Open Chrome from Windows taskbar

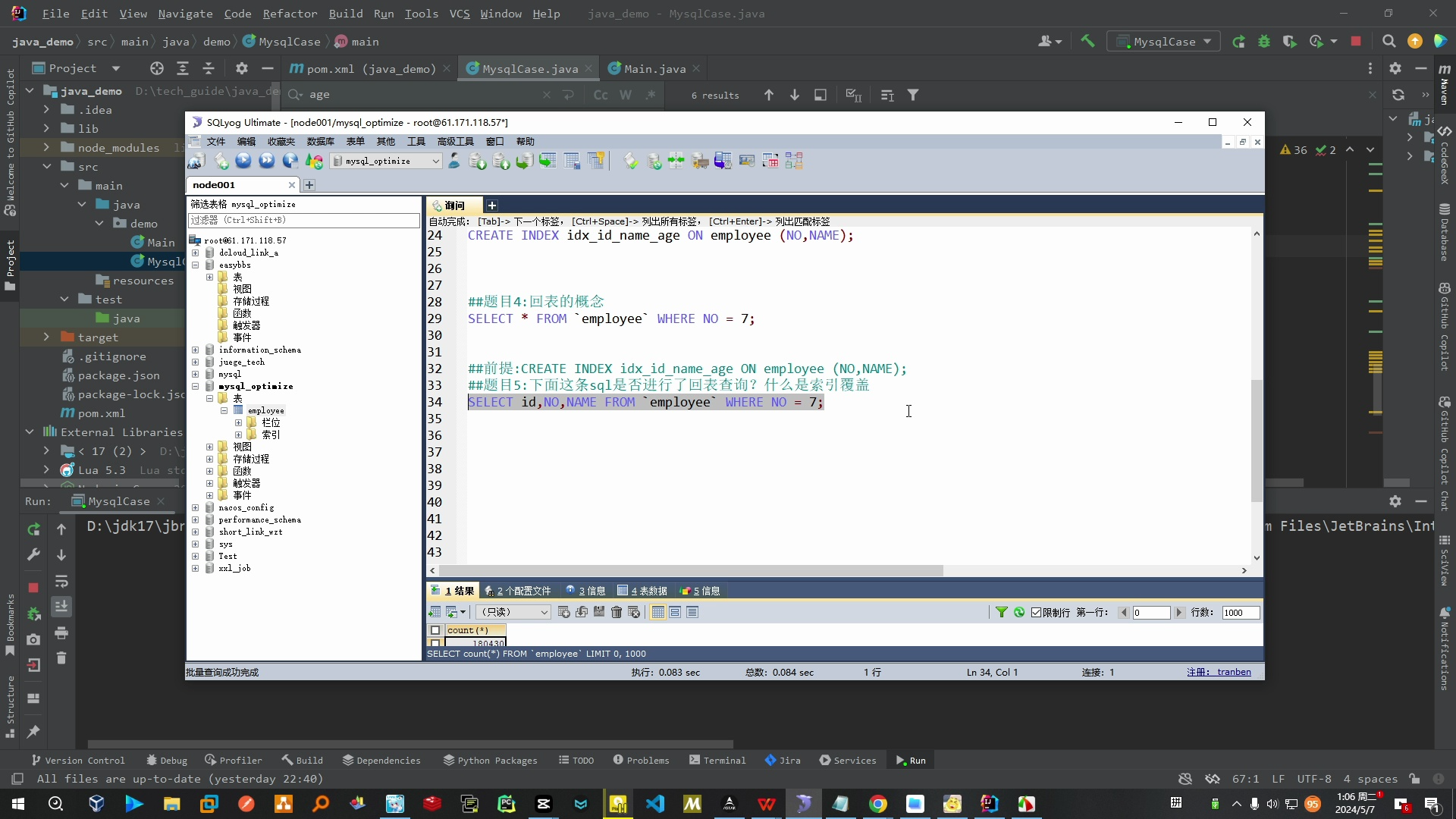coord(877,804)
